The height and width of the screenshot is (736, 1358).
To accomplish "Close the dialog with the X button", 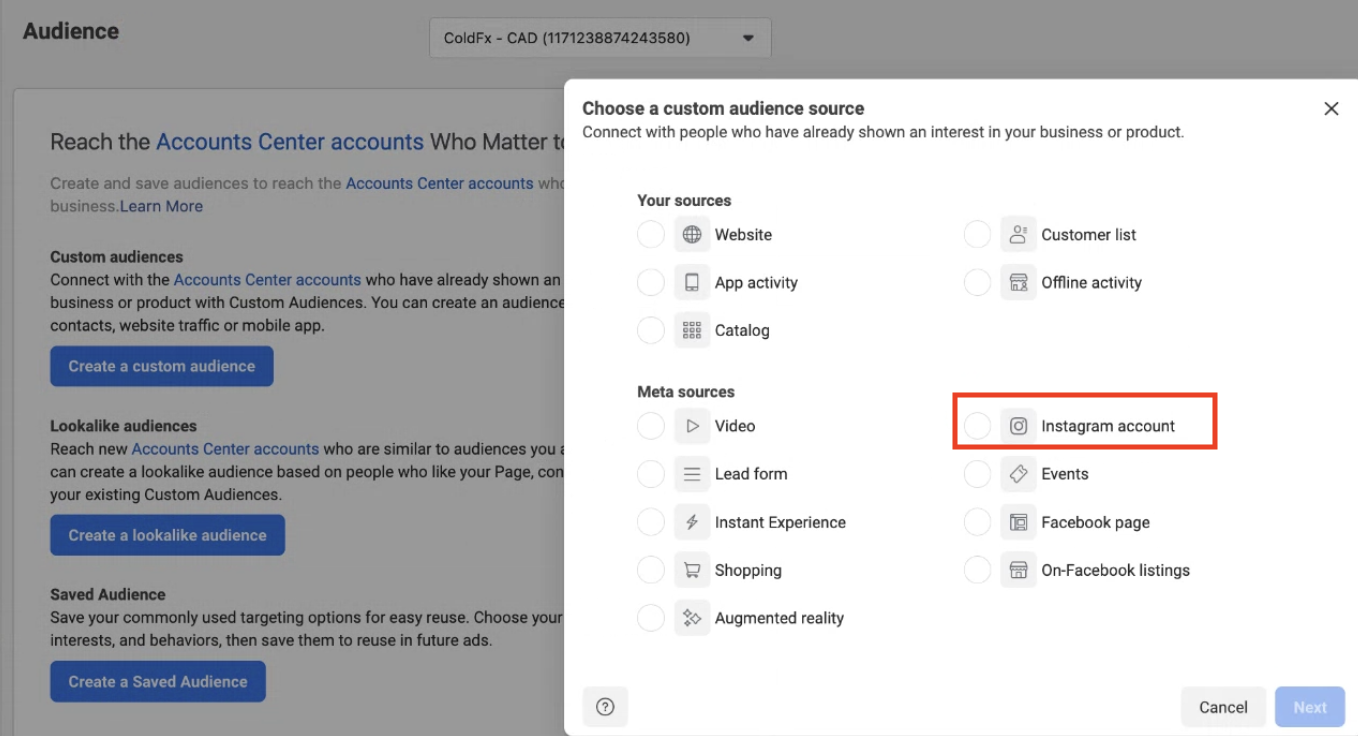I will (1331, 109).
